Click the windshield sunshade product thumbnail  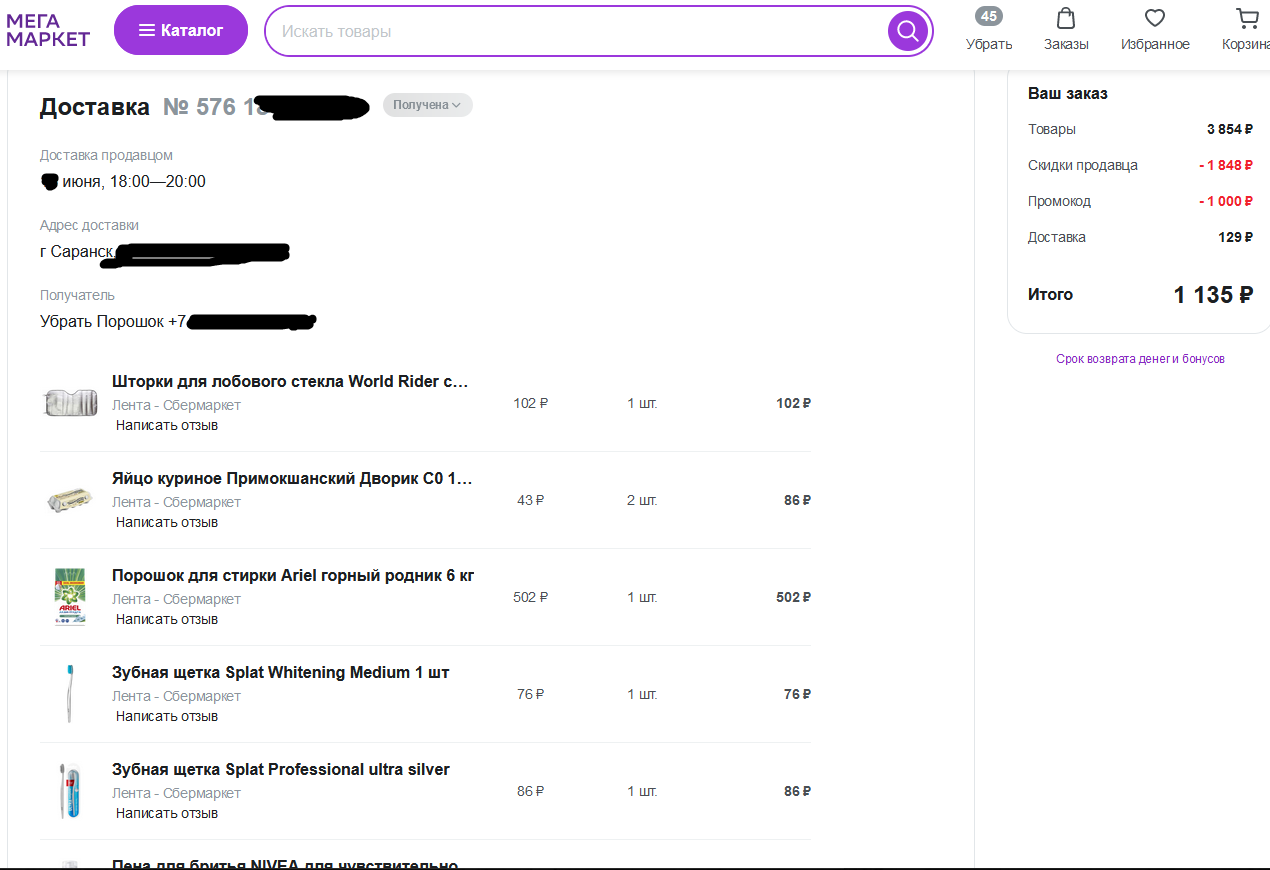pyautogui.click(x=70, y=403)
